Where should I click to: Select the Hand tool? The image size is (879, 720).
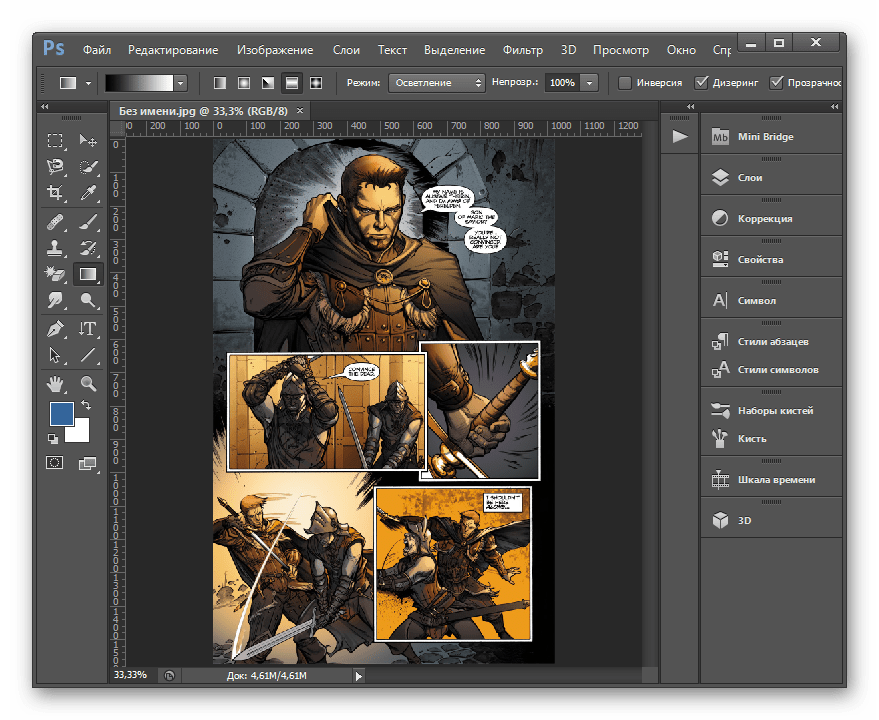click(x=56, y=383)
